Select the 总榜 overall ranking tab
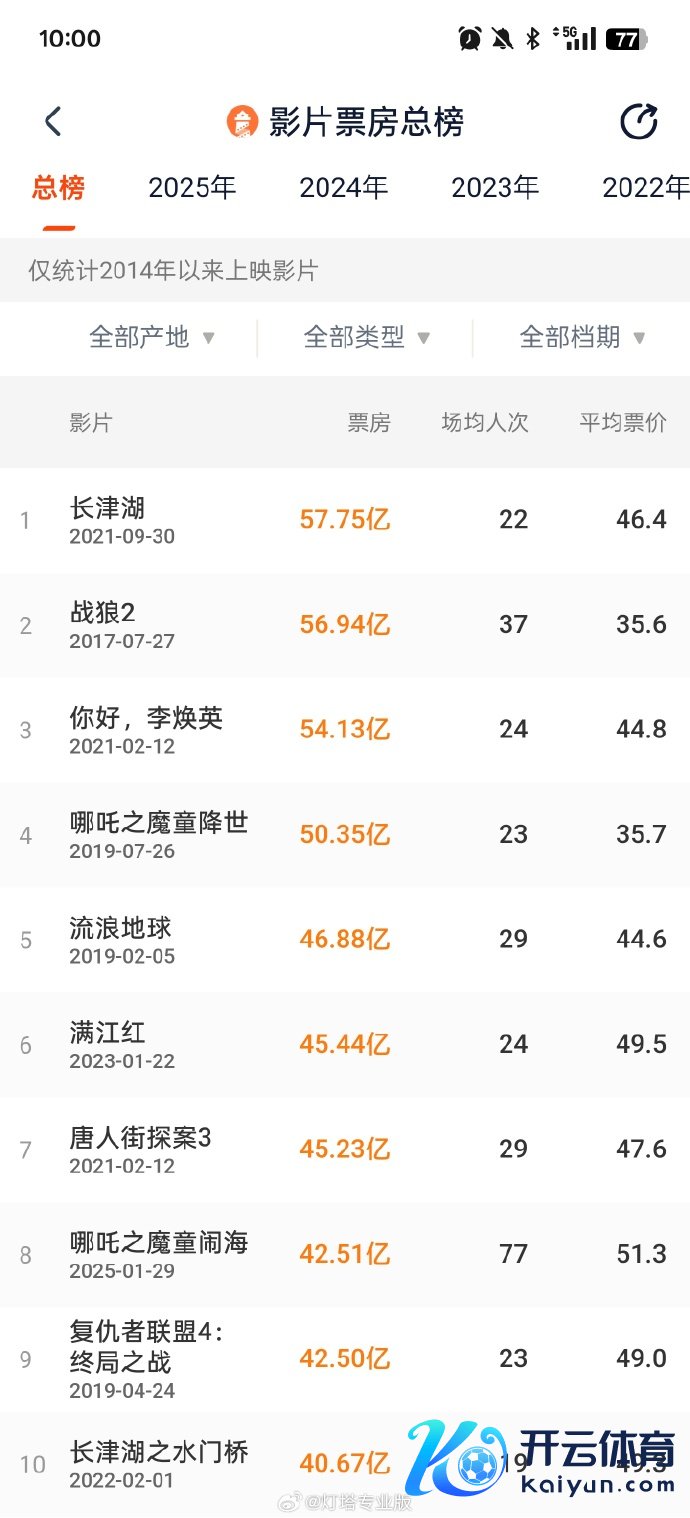Image resolution: width=690 pixels, height=1518 pixels. (x=58, y=188)
